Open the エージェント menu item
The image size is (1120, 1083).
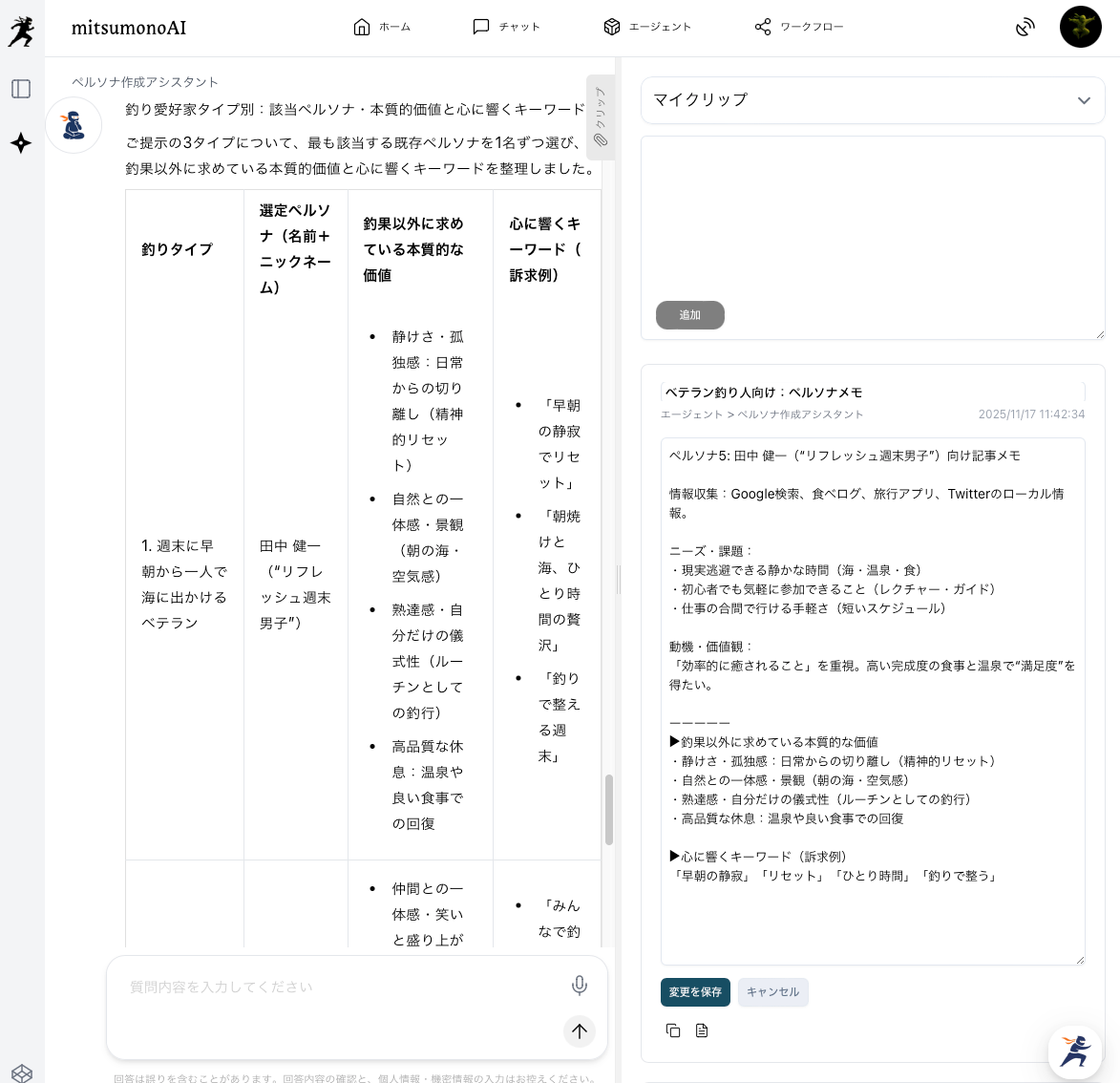[x=646, y=27]
